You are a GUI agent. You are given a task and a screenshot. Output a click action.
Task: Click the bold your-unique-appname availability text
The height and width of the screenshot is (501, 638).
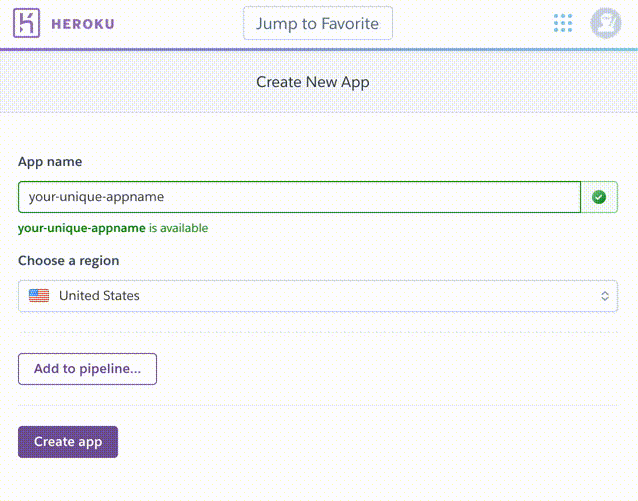[82, 228]
